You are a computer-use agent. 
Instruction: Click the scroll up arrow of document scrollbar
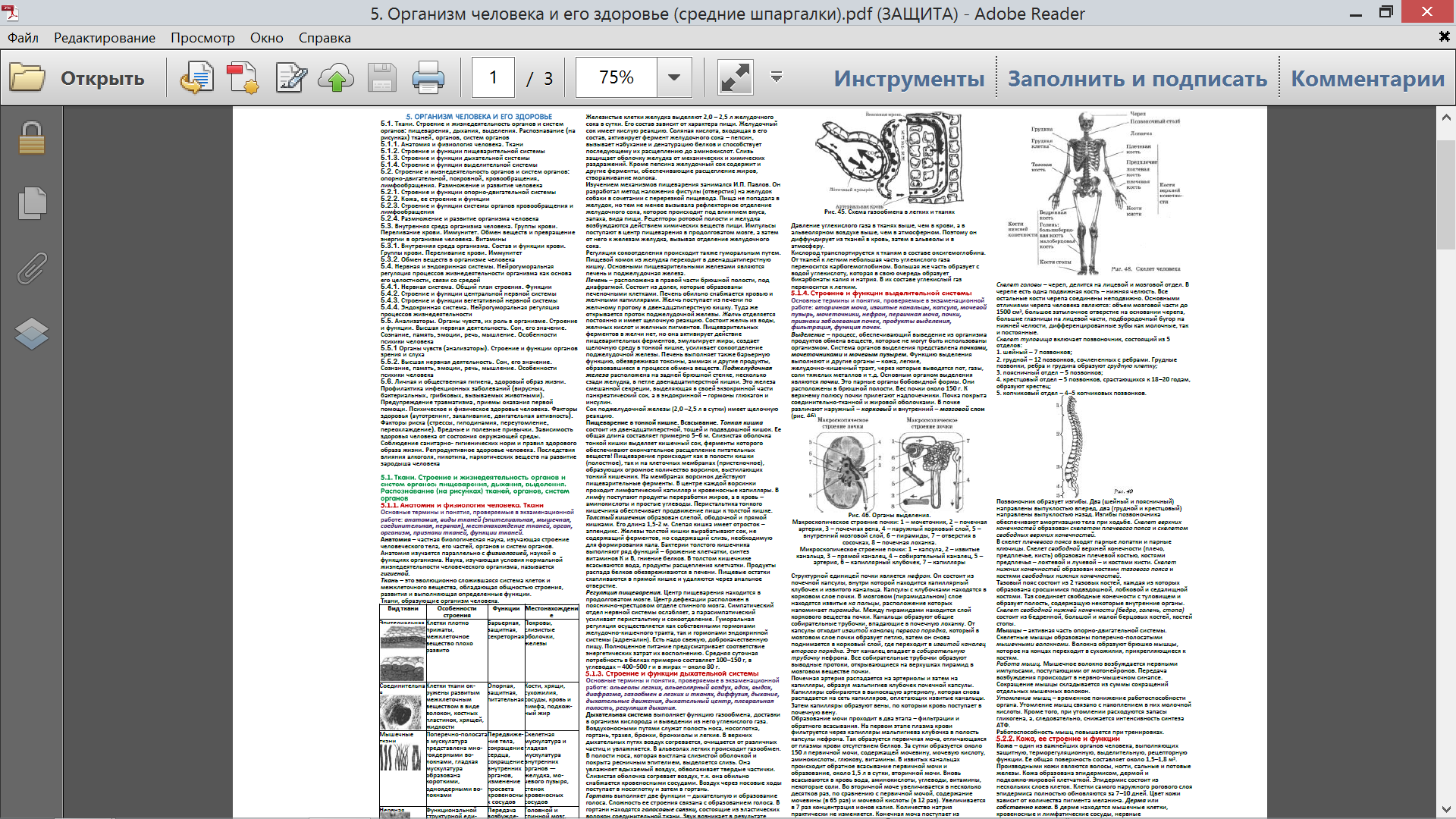[1446, 118]
